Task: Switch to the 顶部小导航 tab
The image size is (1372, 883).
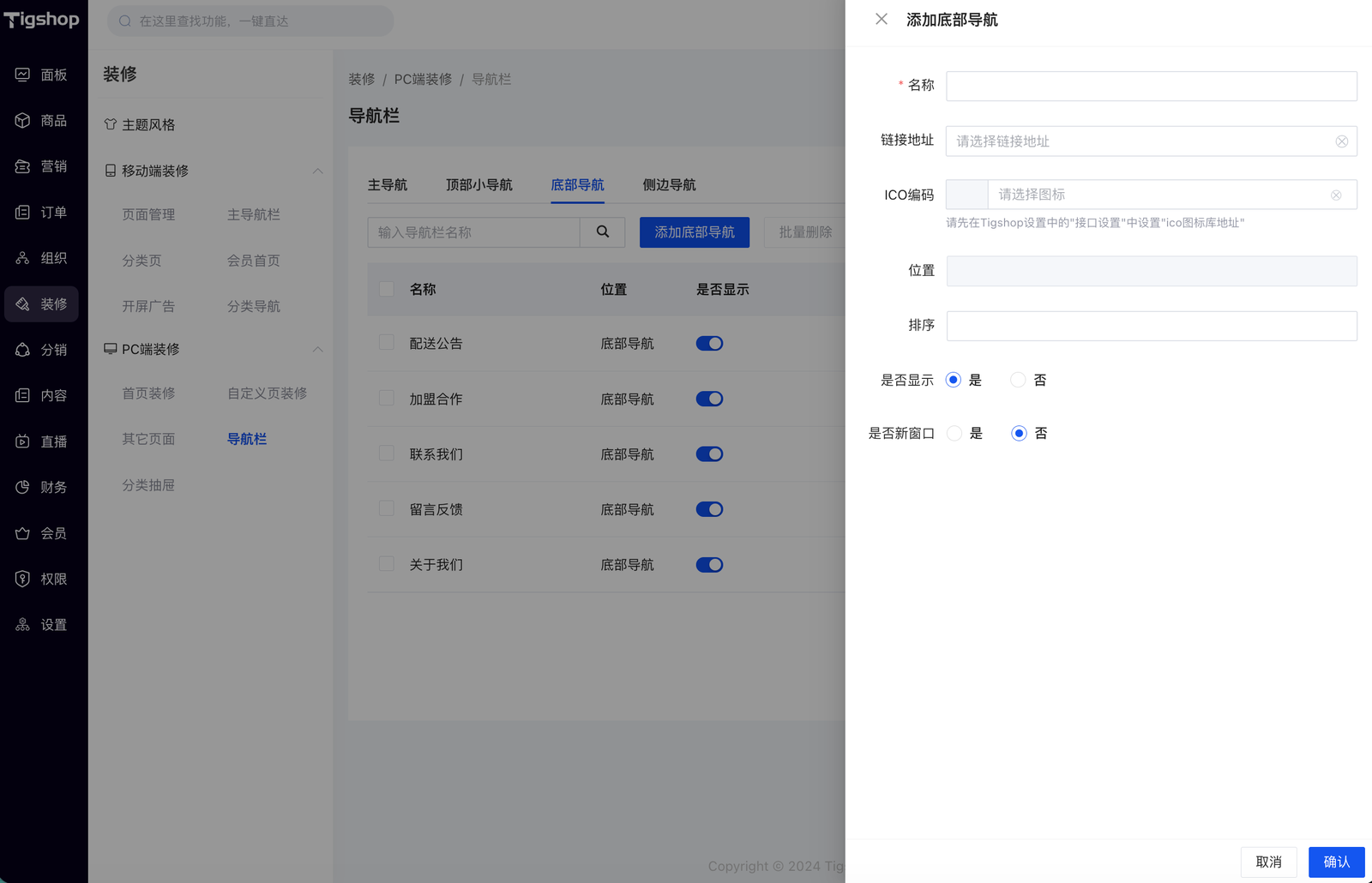Action: click(479, 185)
